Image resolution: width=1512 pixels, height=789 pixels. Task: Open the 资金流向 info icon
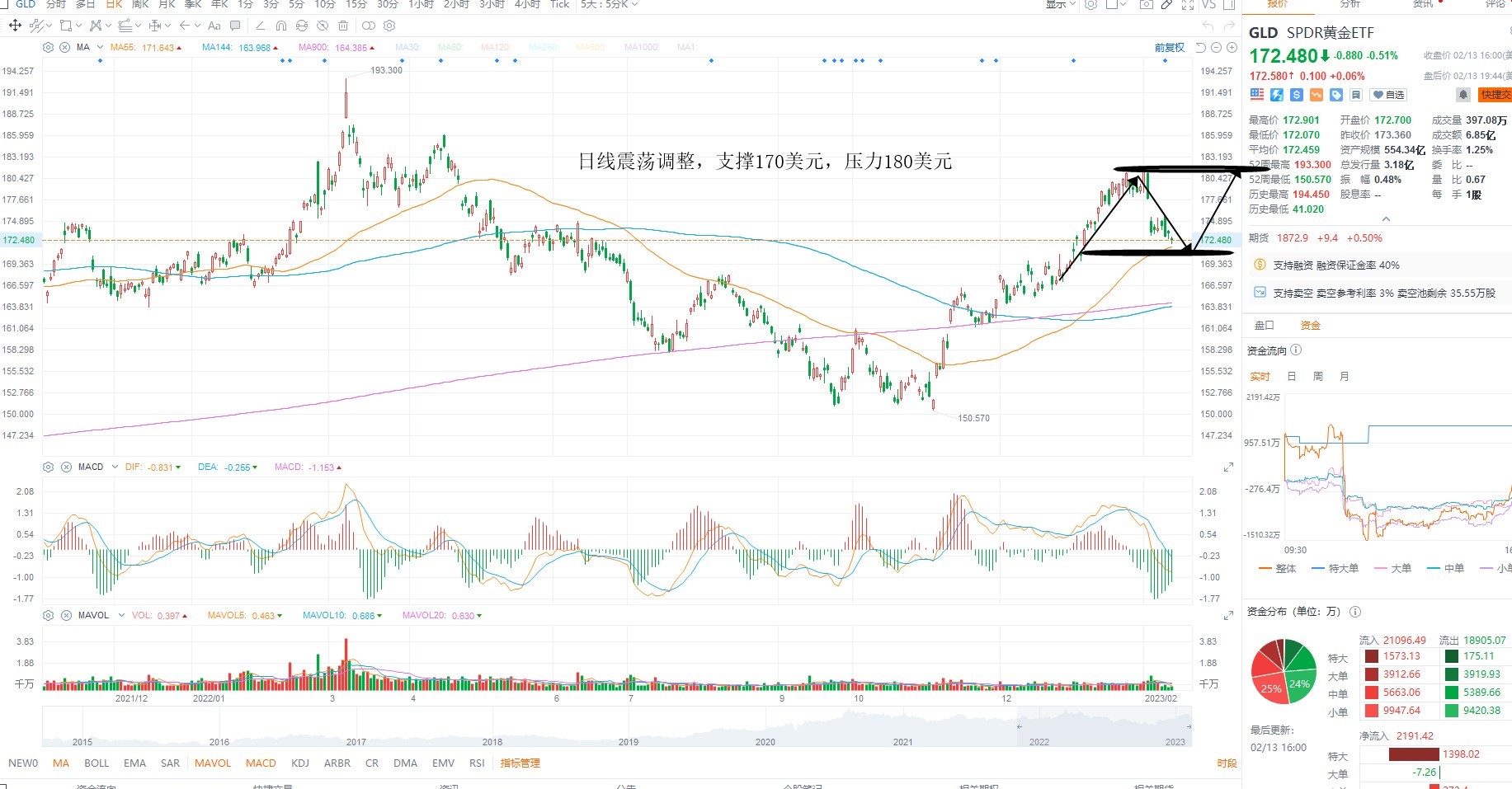coord(1296,350)
